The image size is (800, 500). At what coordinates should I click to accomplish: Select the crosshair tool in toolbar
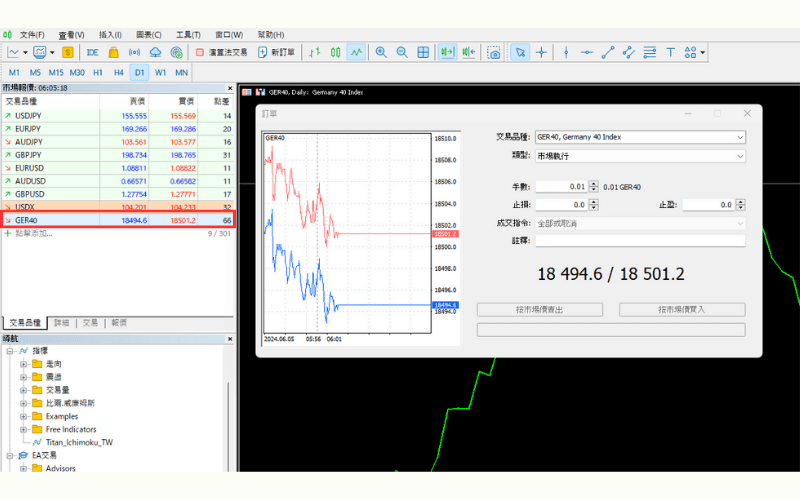click(x=541, y=52)
